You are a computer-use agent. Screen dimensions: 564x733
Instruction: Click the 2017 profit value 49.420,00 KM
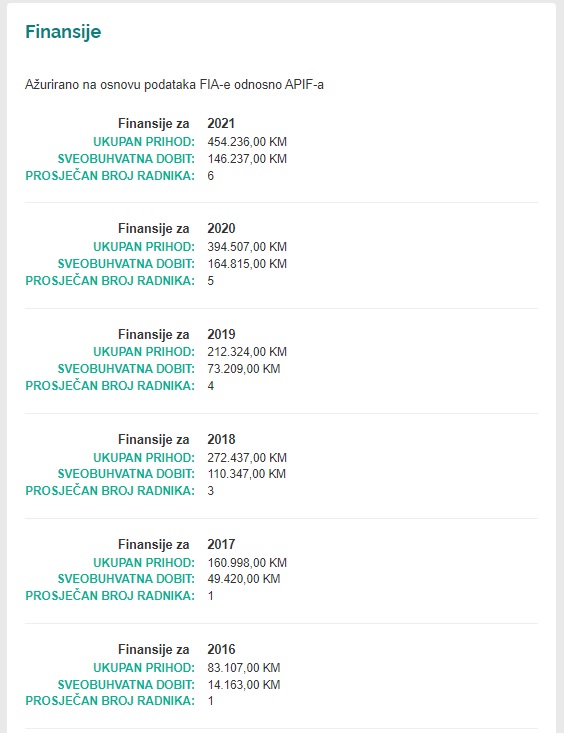pos(244,579)
